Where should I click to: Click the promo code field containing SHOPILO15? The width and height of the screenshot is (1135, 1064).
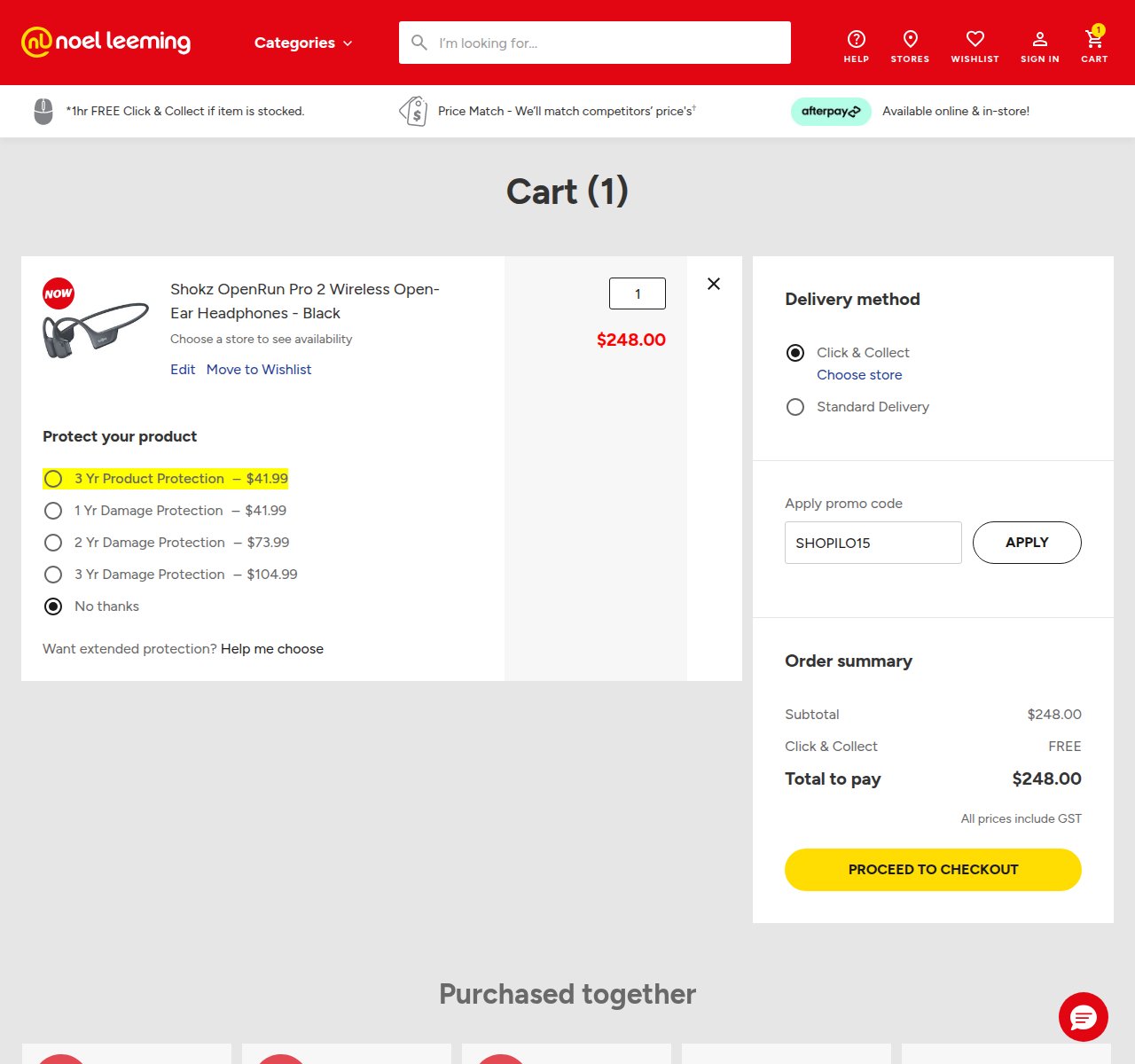tap(873, 543)
